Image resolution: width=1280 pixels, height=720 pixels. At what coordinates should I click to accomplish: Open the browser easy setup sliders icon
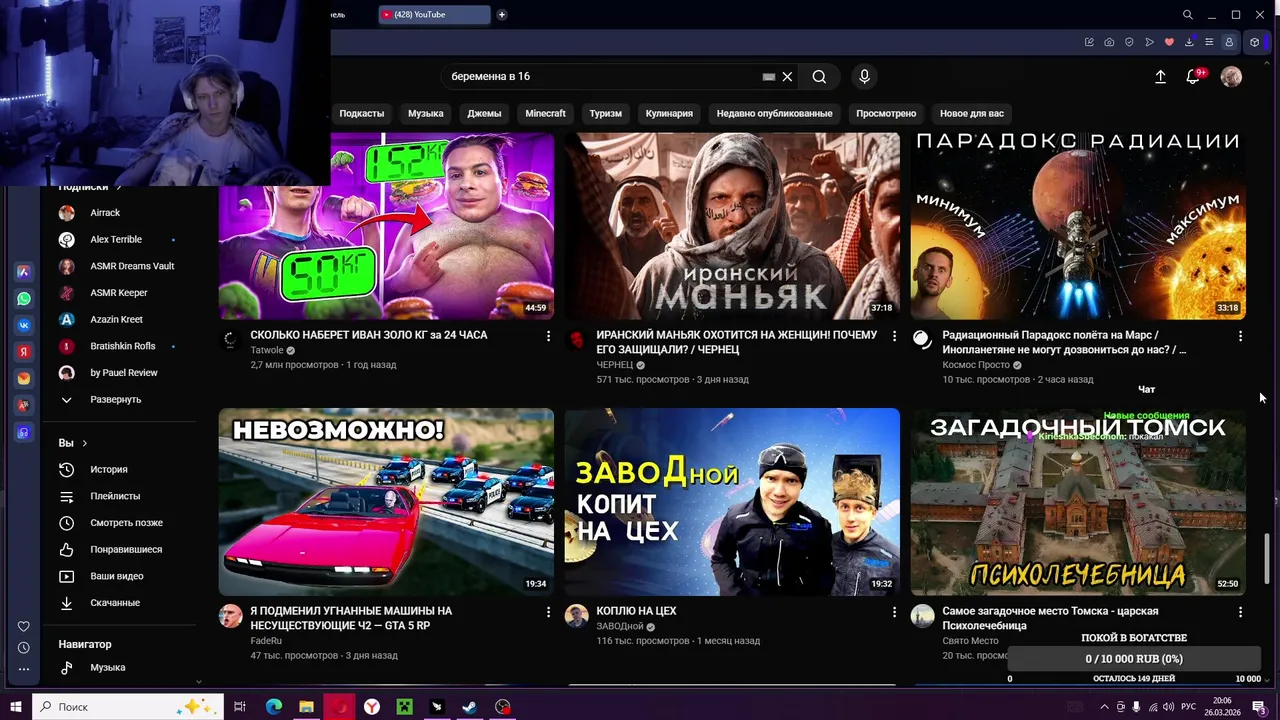click(1209, 42)
